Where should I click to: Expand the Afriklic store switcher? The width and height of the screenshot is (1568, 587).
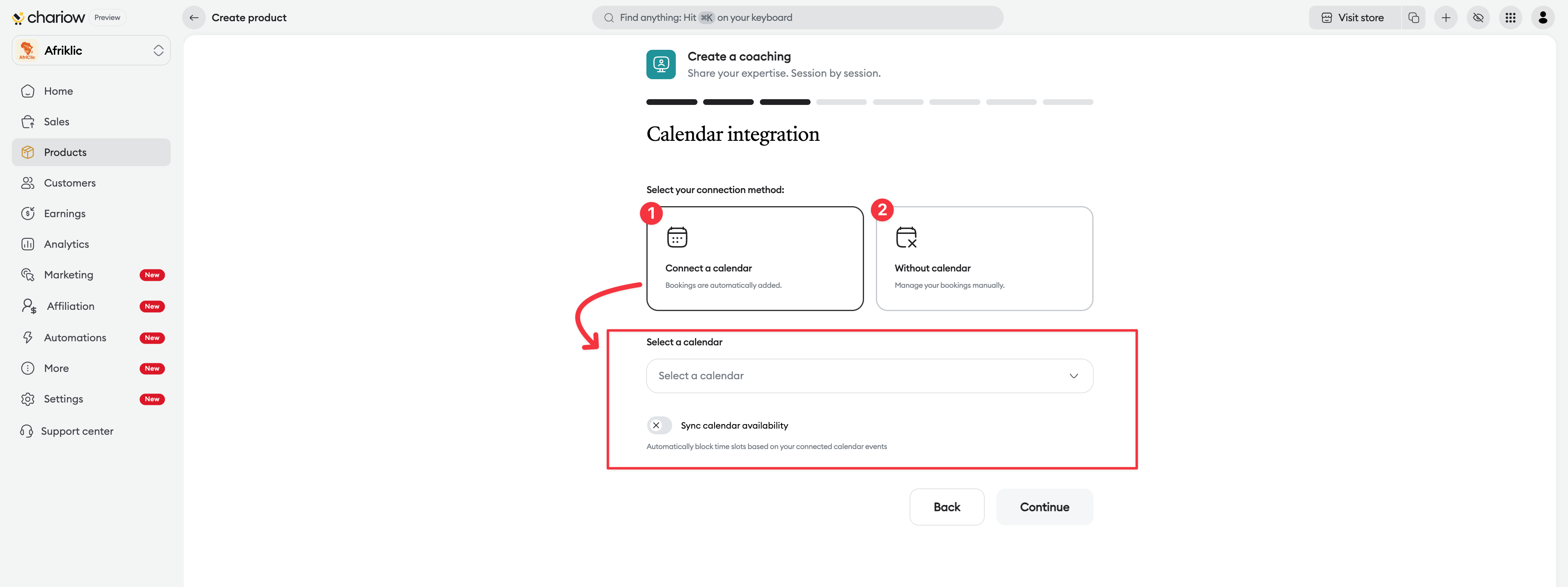[x=91, y=51]
